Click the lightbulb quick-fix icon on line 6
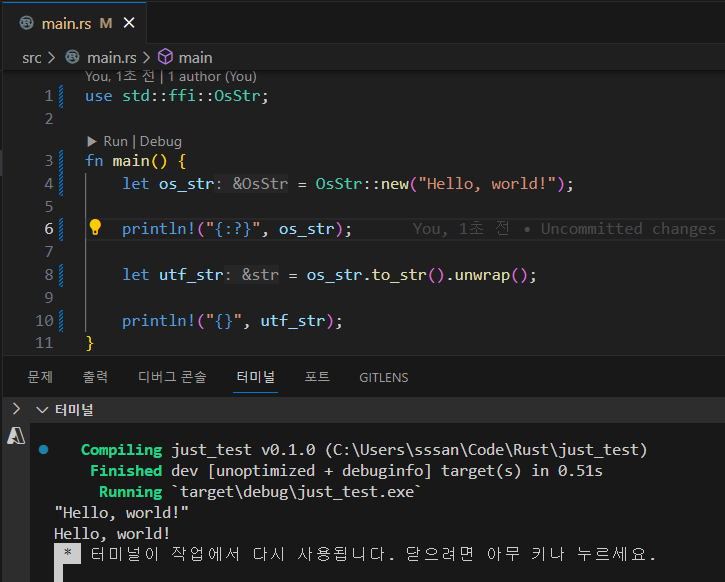 pos(96,227)
